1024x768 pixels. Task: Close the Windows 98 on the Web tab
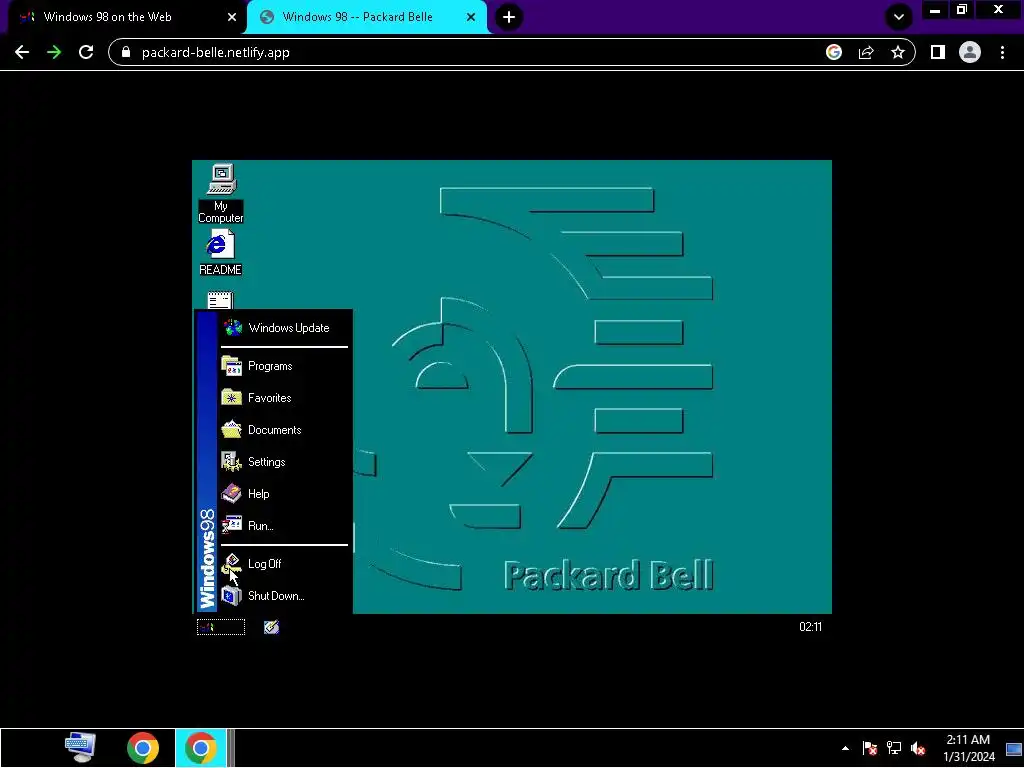tap(232, 18)
